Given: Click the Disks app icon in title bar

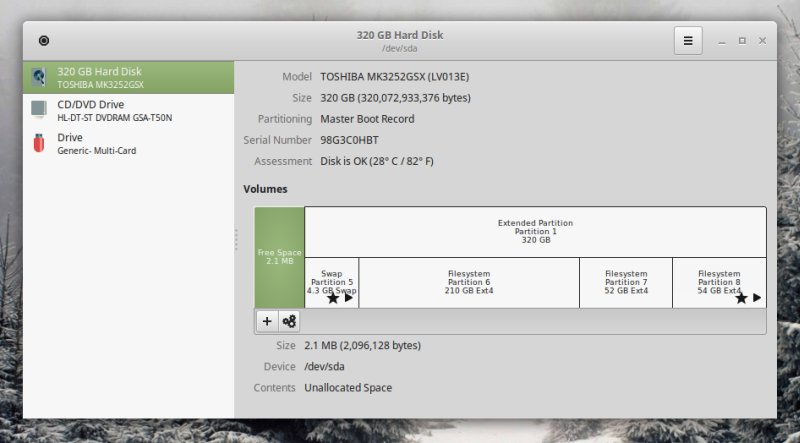Looking at the screenshot, I should [43, 41].
